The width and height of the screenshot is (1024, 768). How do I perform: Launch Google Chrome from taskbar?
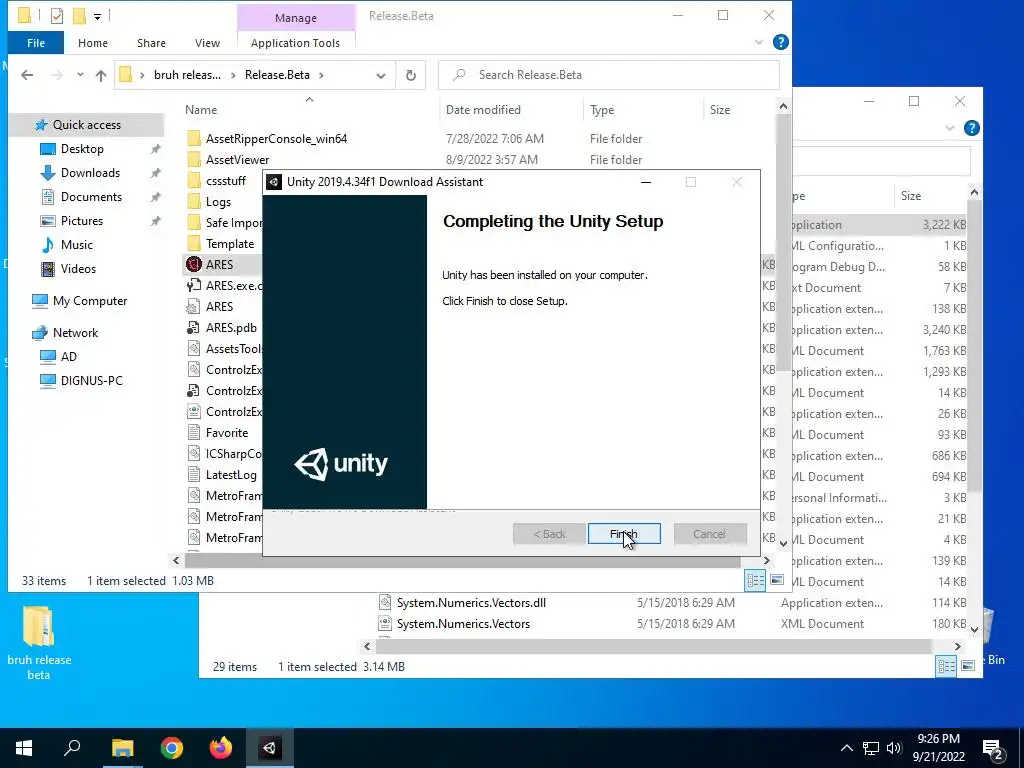click(172, 748)
